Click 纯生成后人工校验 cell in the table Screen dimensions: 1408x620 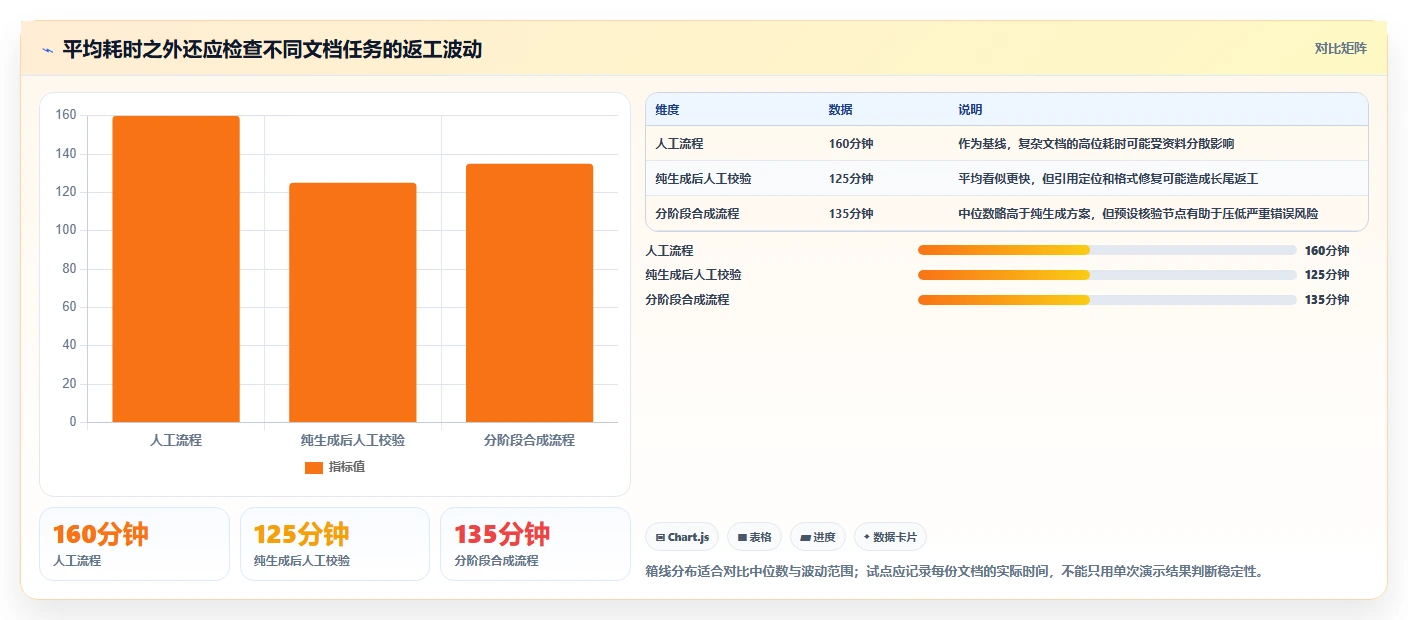[x=703, y=179]
